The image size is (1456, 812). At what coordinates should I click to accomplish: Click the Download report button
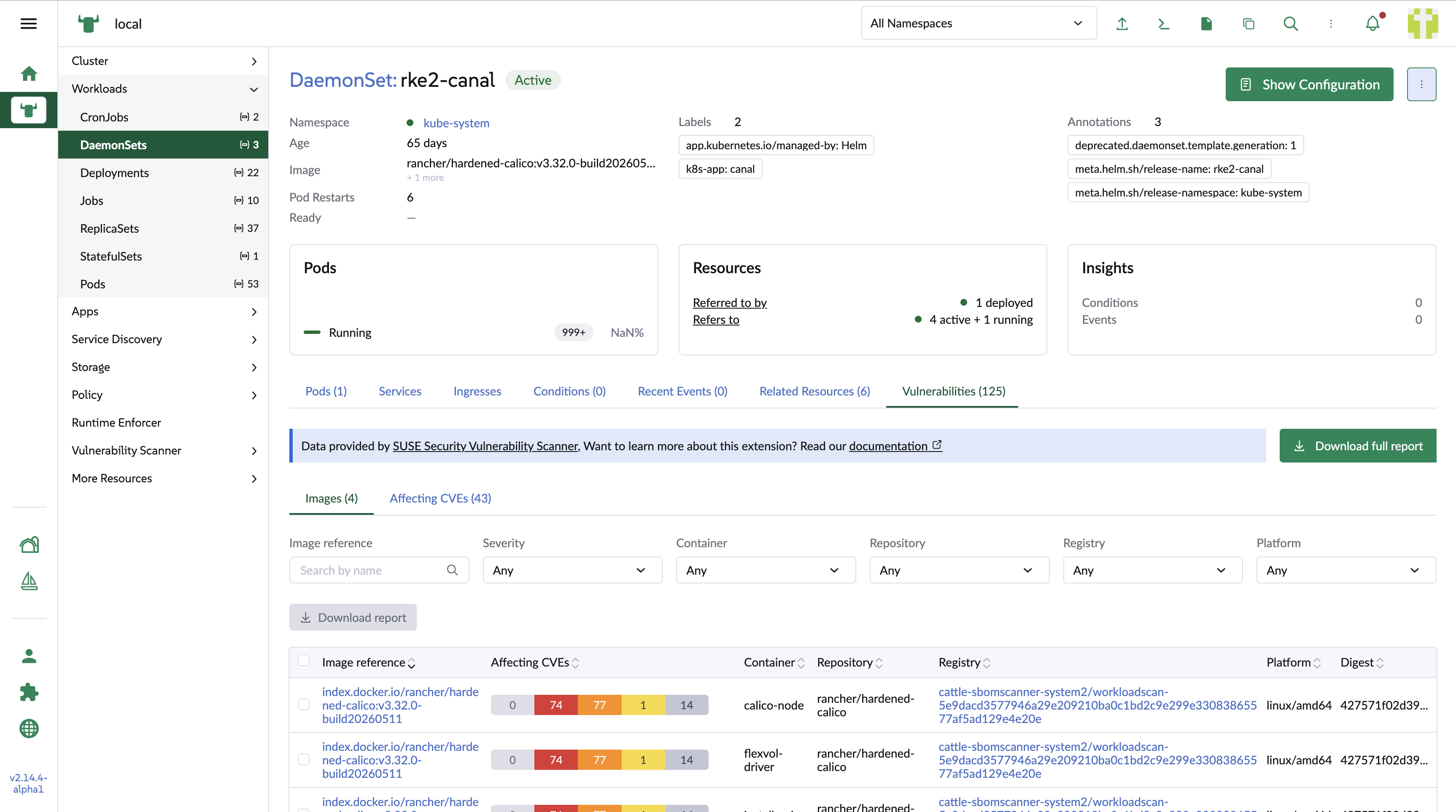pos(353,617)
